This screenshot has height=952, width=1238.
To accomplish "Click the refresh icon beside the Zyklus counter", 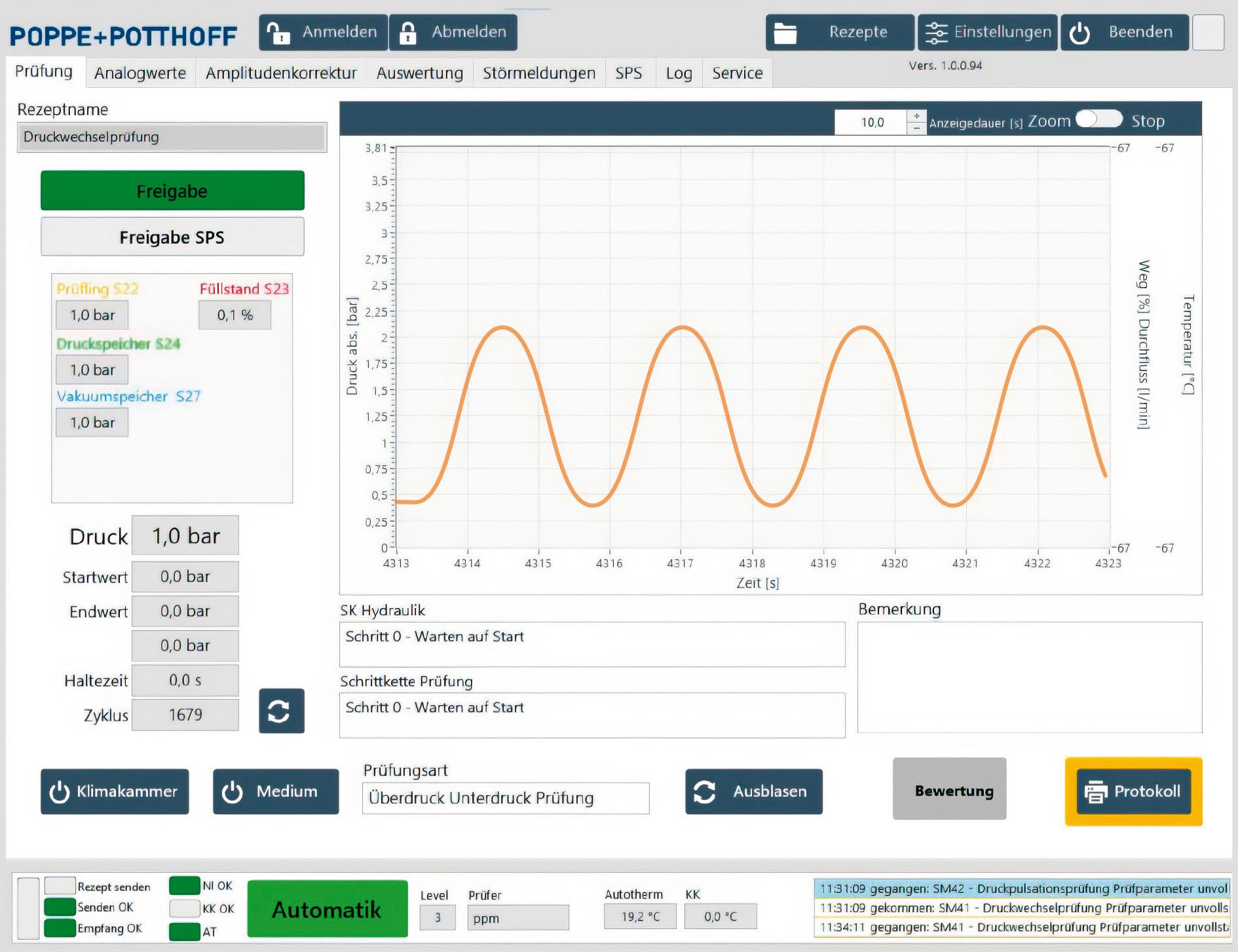I will (280, 712).
